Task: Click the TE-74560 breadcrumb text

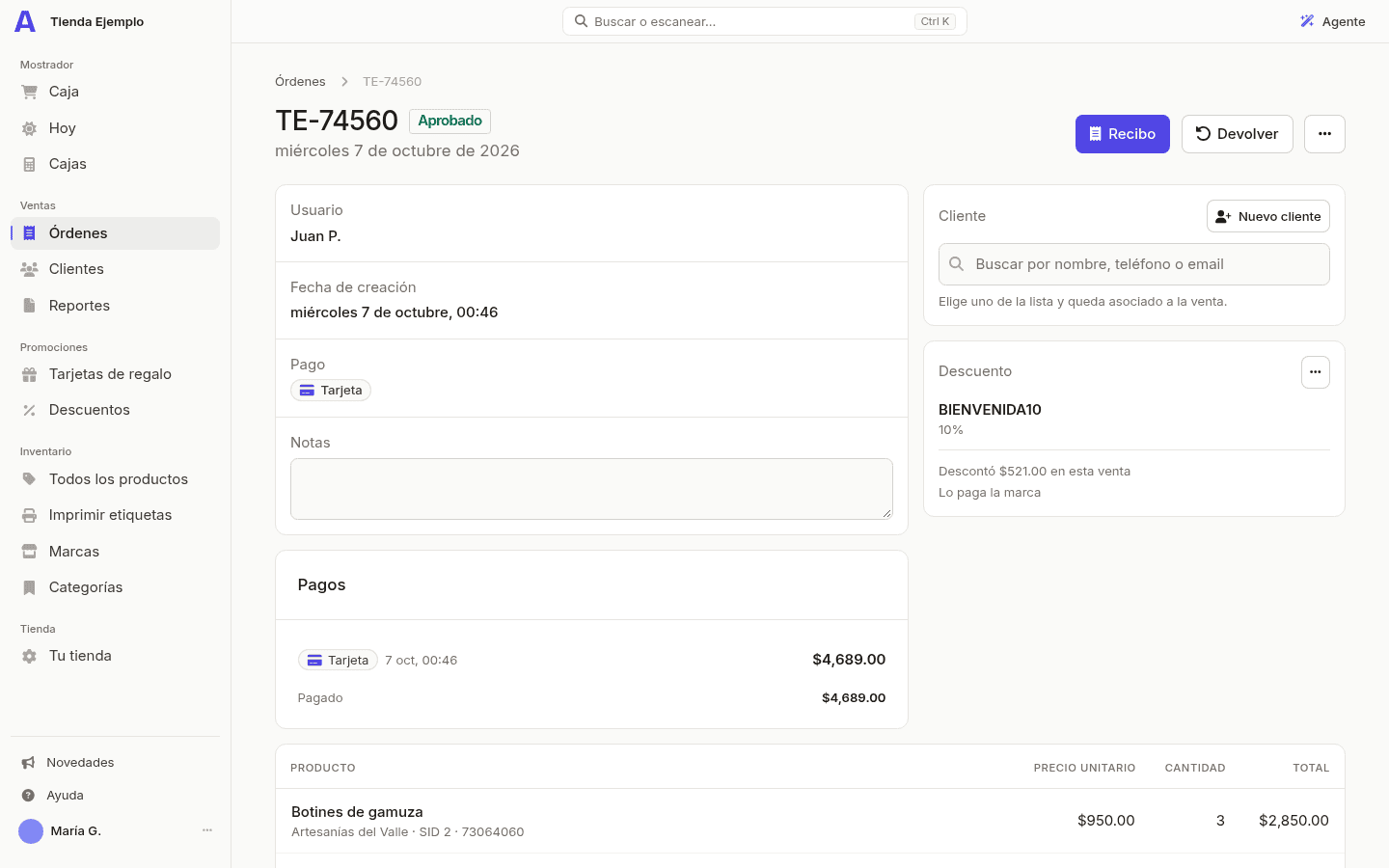Action: coord(392,82)
